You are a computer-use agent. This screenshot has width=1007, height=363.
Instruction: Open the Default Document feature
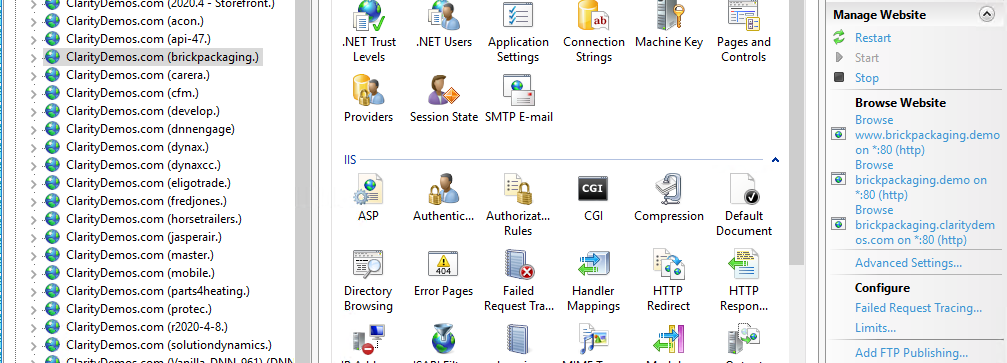point(744,205)
